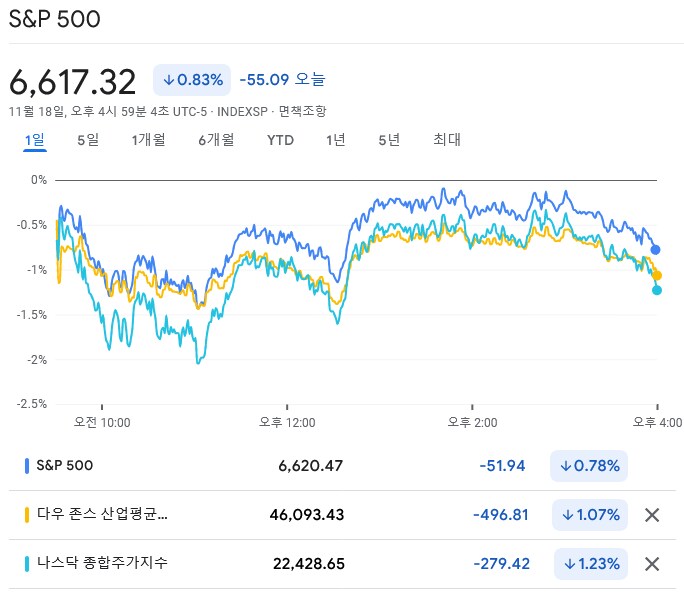Open the 다우 존스 산업평균 index row
The image size is (684, 597).
(x=101, y=515)
